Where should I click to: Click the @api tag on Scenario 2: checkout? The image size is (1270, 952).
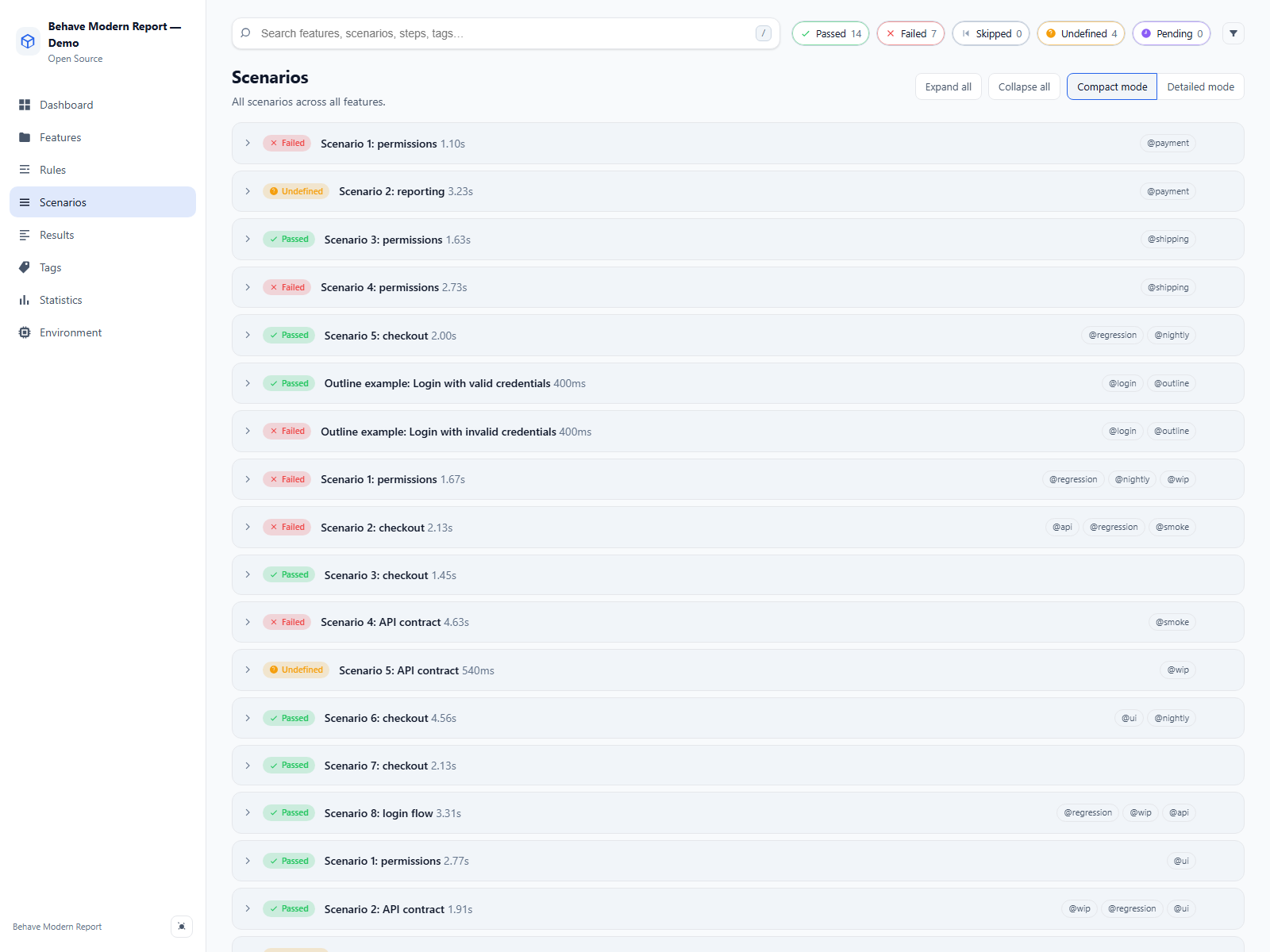1062,528
